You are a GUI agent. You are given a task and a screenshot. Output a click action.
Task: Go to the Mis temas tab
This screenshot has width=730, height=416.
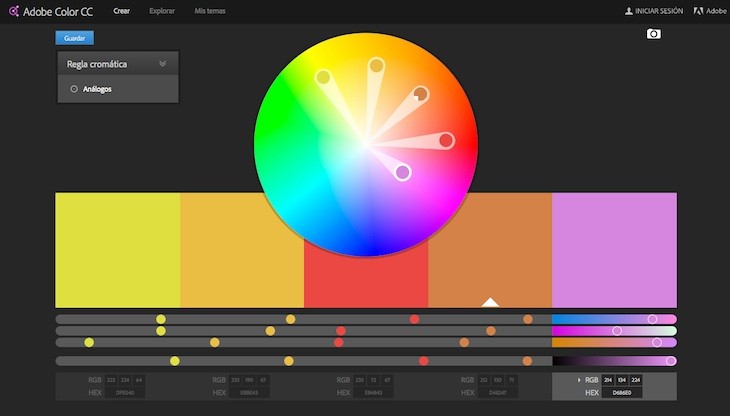tap(210, 11)
